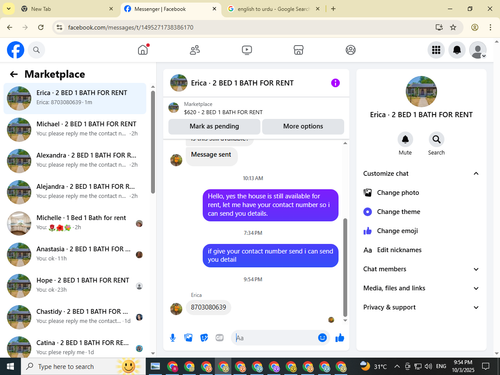Viewport: 500px width, 375px height.
Task: Open the Chrome three-dot menu
Action: tap(490, 27)
